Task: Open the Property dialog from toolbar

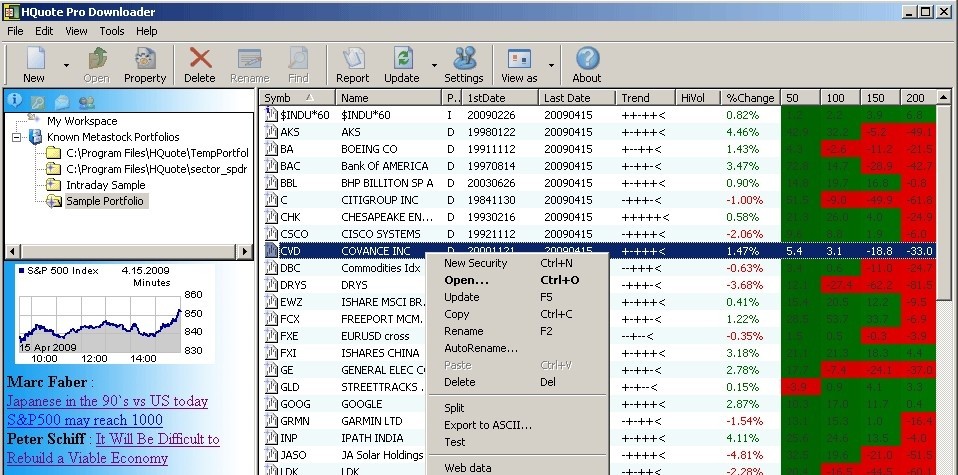Action: (145, 64)
